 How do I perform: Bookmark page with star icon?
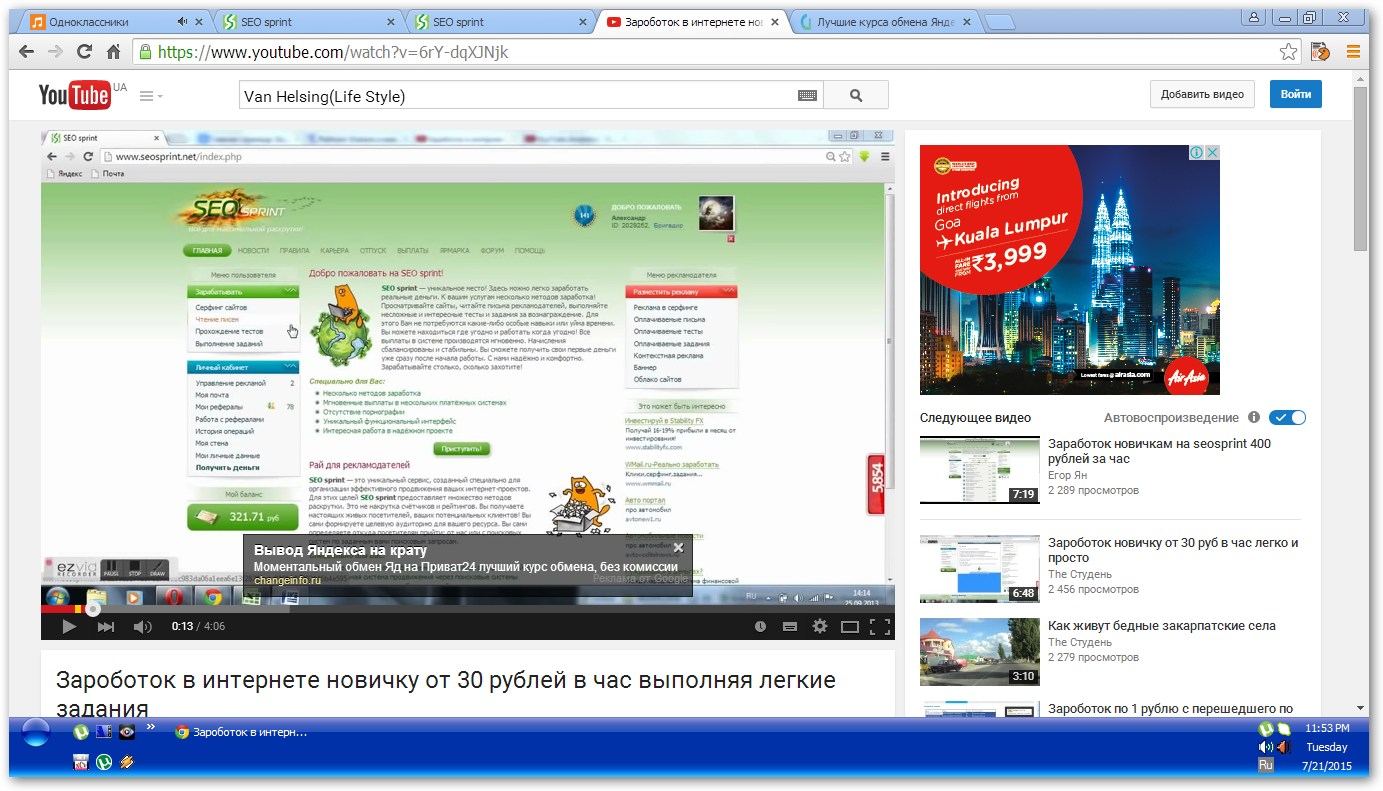coord(1289,52)
